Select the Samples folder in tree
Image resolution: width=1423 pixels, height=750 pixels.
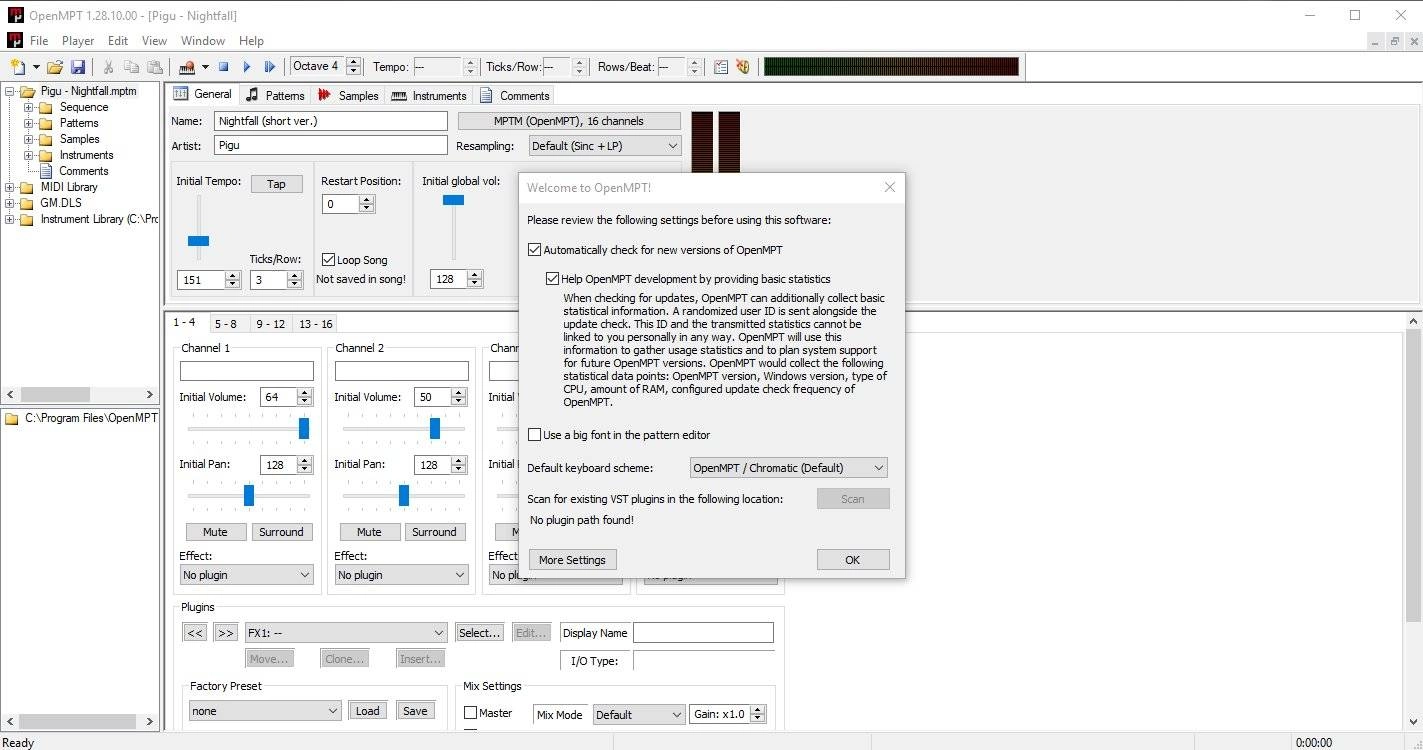coord(79,139)
